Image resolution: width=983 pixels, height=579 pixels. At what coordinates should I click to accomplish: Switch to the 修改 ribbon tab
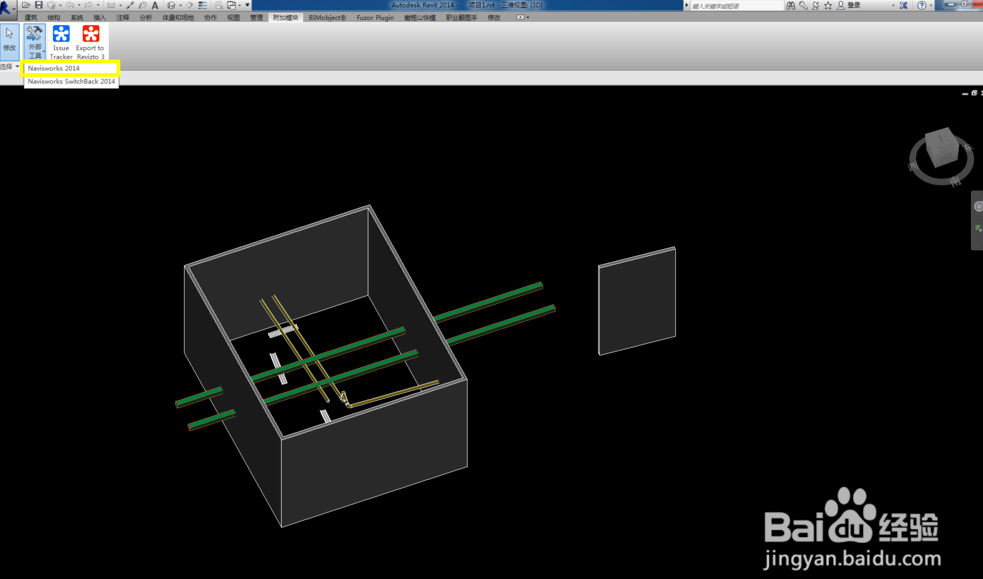pyautogui.click(x=494, y=18)
